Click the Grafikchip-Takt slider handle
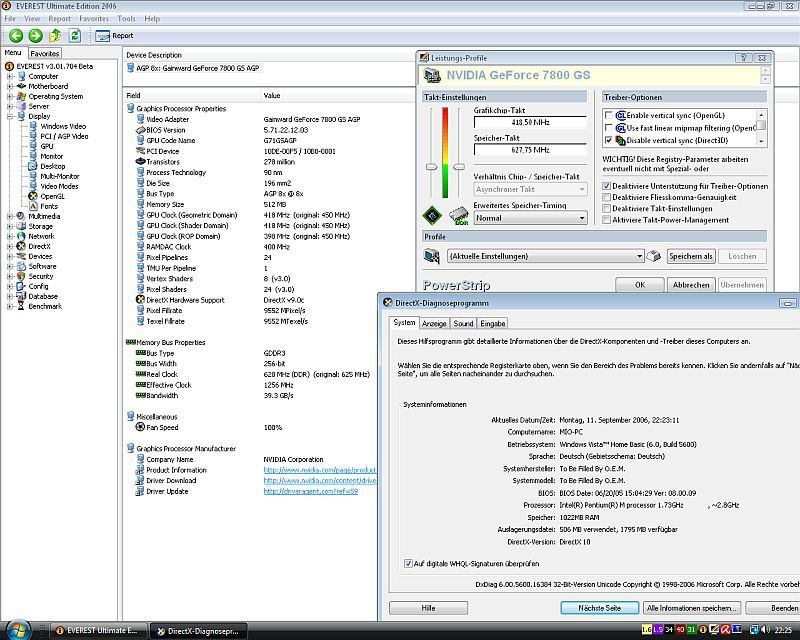800x640 pixels. click(432, 167)
